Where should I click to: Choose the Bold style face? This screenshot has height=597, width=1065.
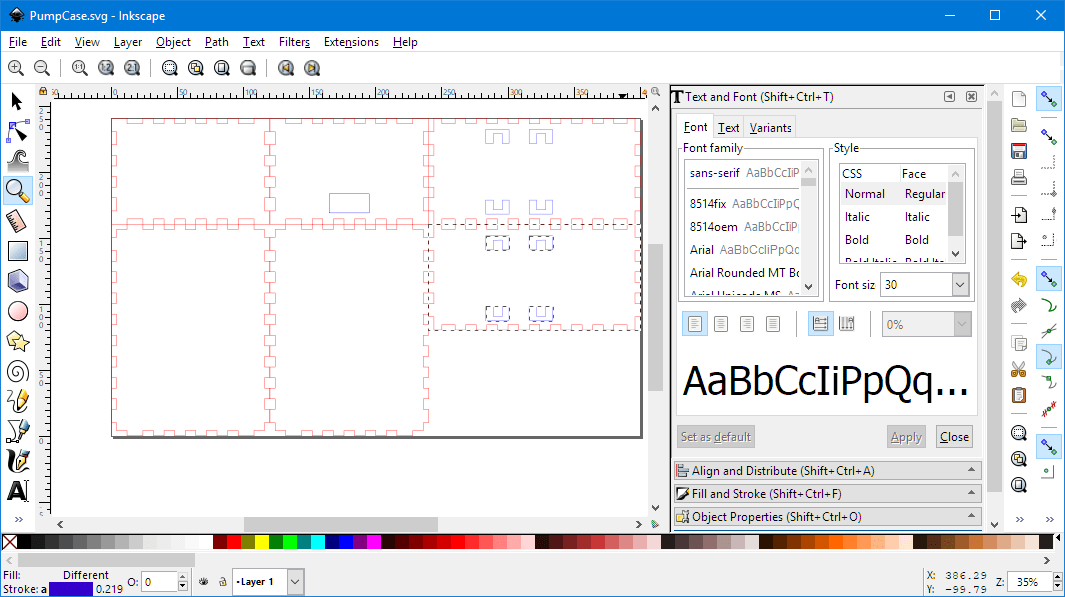pos(892,240)
